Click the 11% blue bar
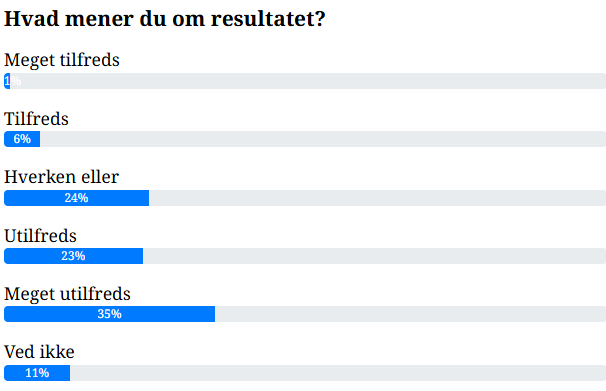This screenshot has width=606, height=391. click(x=37, y=373)
